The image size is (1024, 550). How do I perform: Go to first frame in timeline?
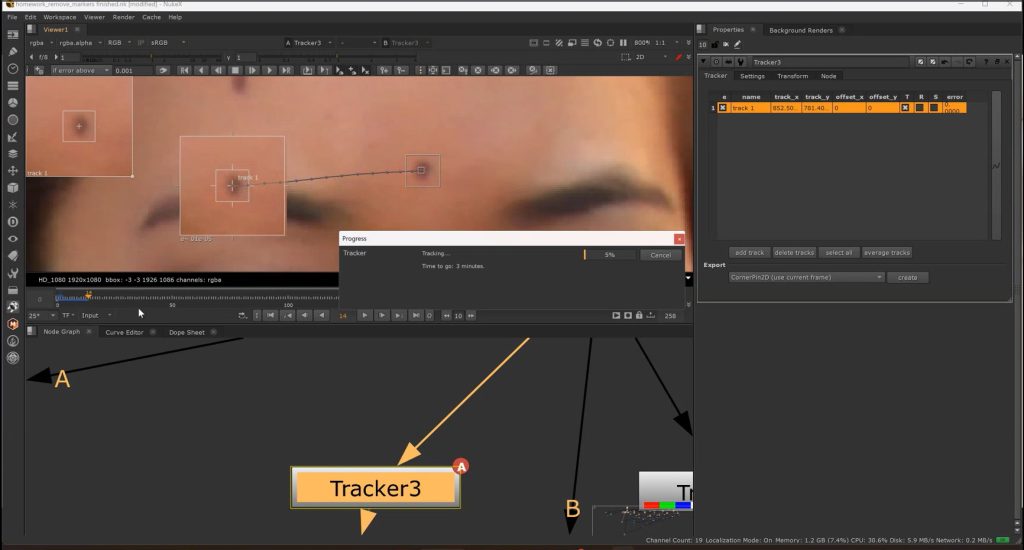(270, 315)
